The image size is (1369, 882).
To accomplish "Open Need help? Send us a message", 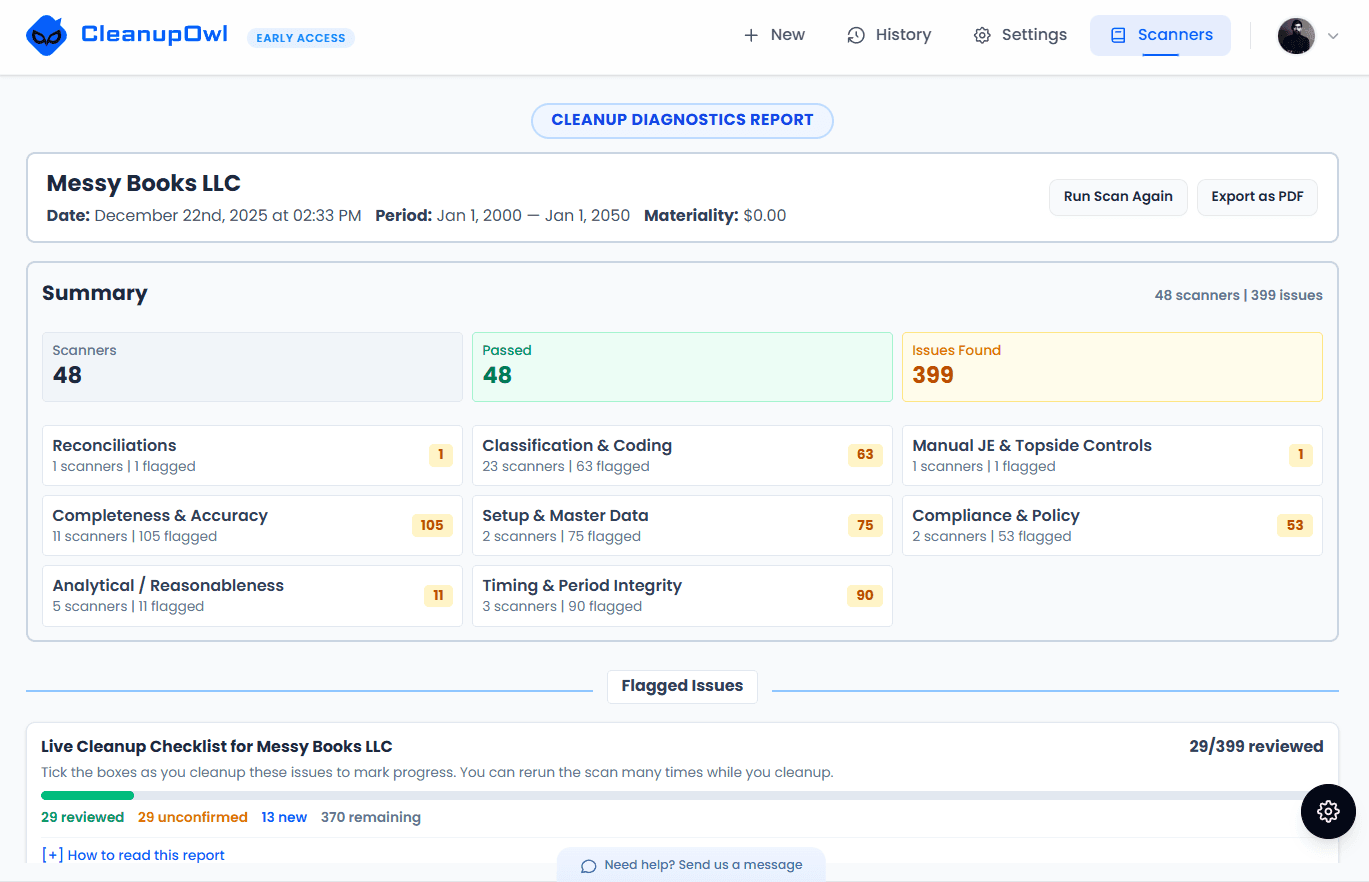I will (x=691, y=865).
